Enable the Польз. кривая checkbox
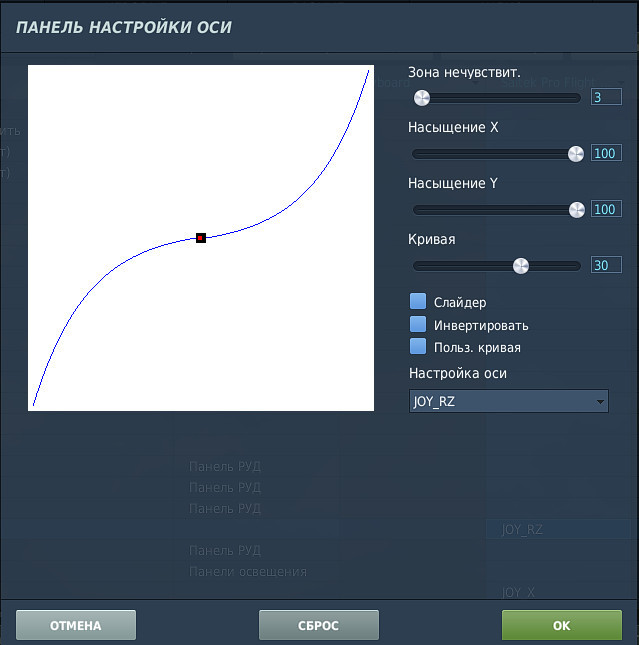Viewport: 639px width, 645px height. pyautogui.click(x=418, y=346)
